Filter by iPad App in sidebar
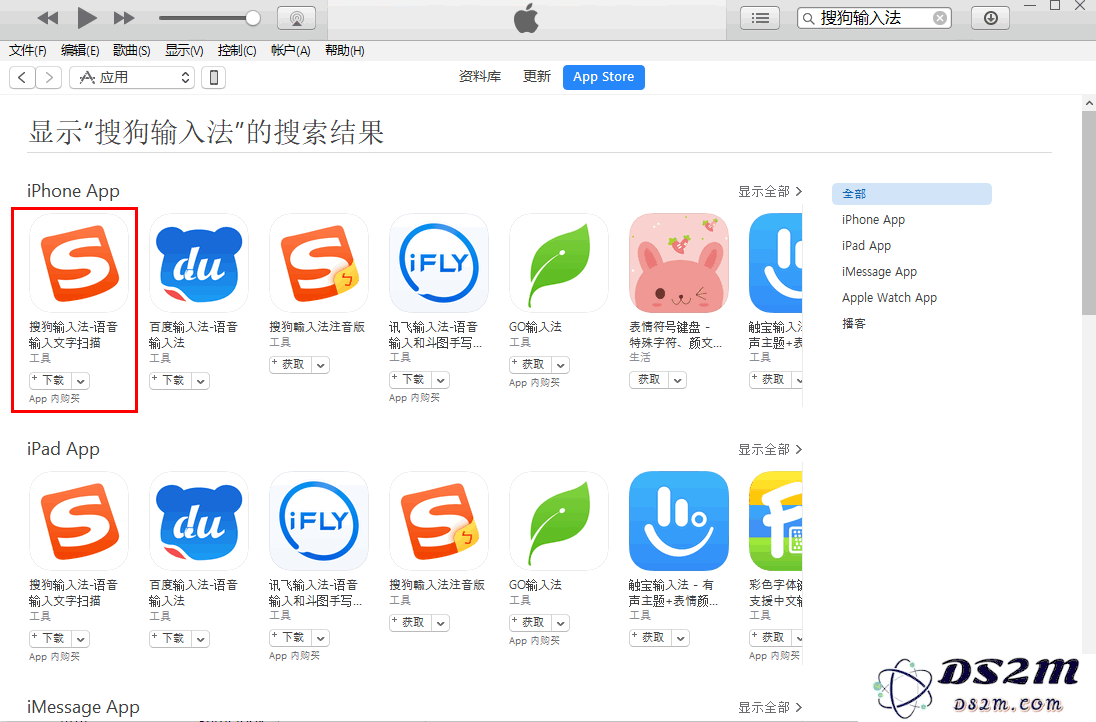The height and width of the screenshot is (722, 1096). click(x=866, y=245)
